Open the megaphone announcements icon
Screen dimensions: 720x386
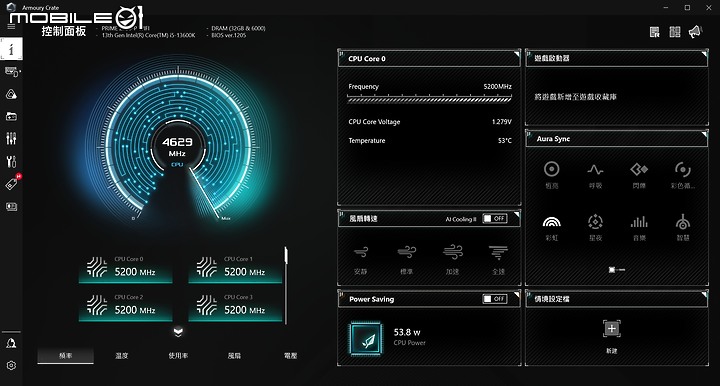695,32
